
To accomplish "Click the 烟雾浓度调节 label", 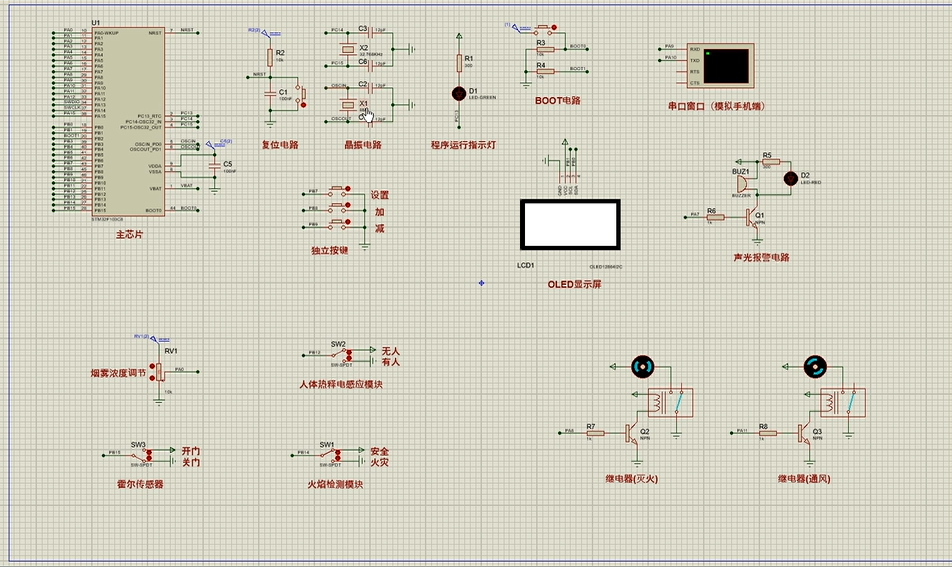I will tap(118, 373).
